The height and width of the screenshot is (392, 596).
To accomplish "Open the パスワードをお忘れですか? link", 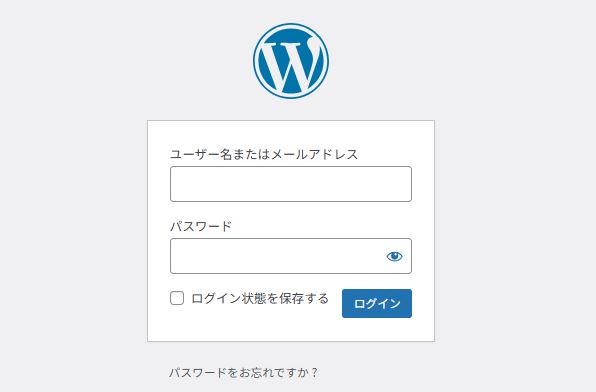I will tap(244, 372).
